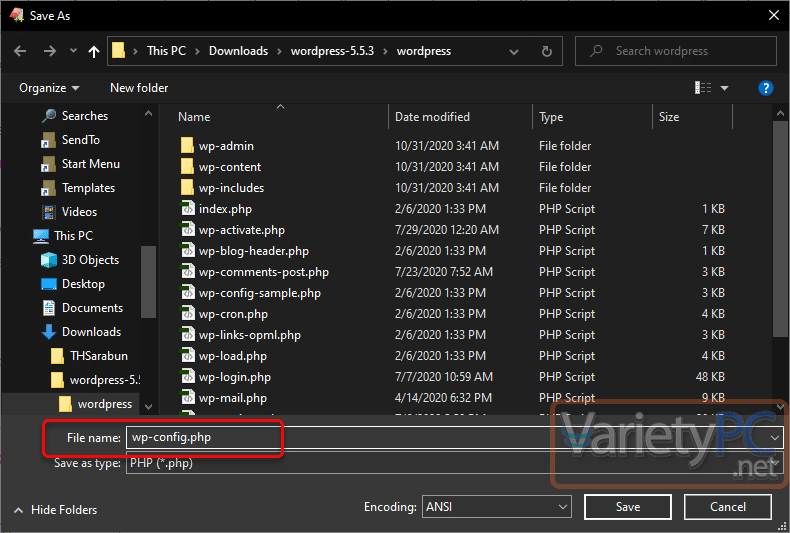Select the wp-login.php file icon
790x533 pixels.
[x=187, y=377]
